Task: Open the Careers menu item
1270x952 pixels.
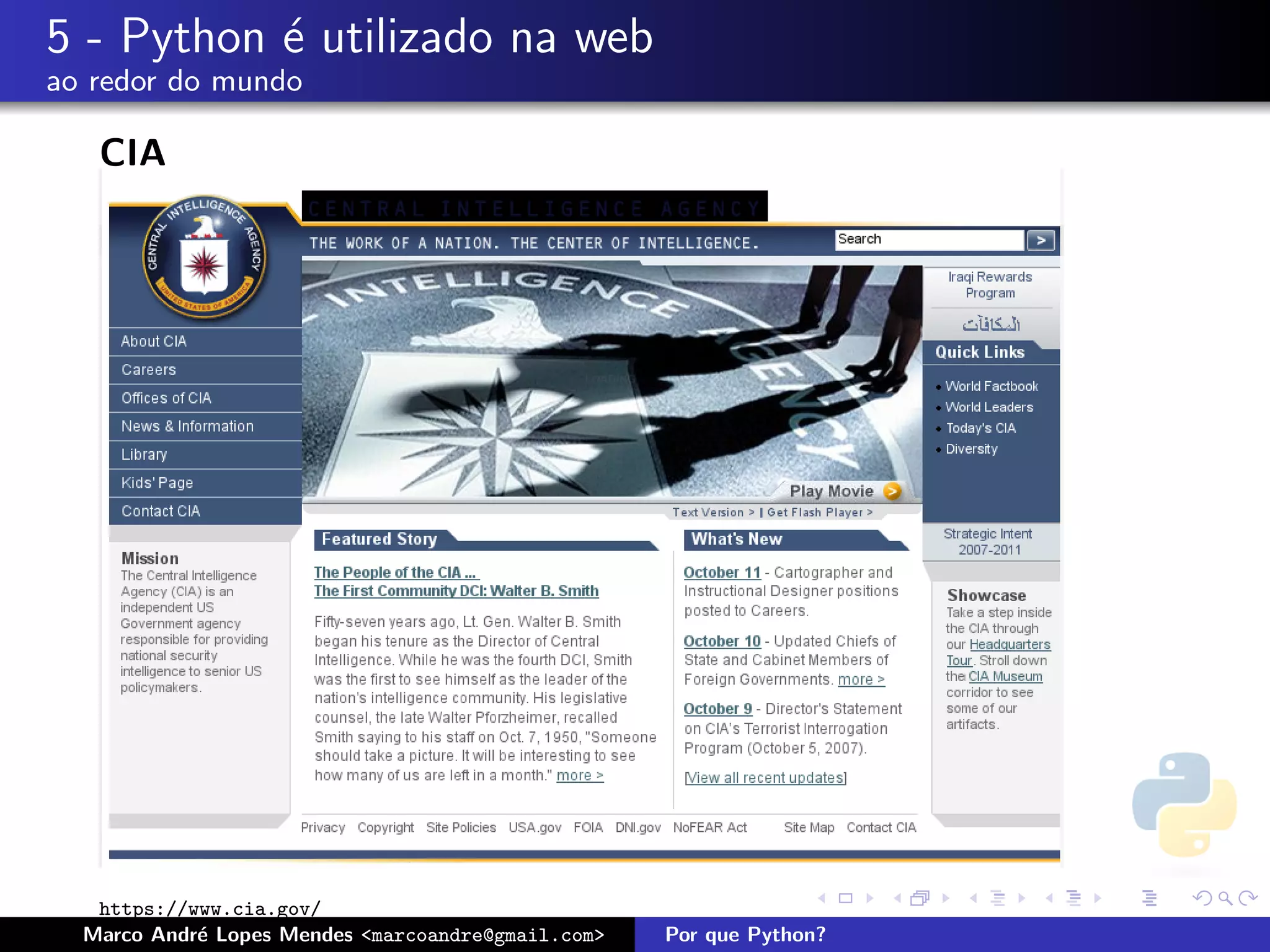Action: 205,370
